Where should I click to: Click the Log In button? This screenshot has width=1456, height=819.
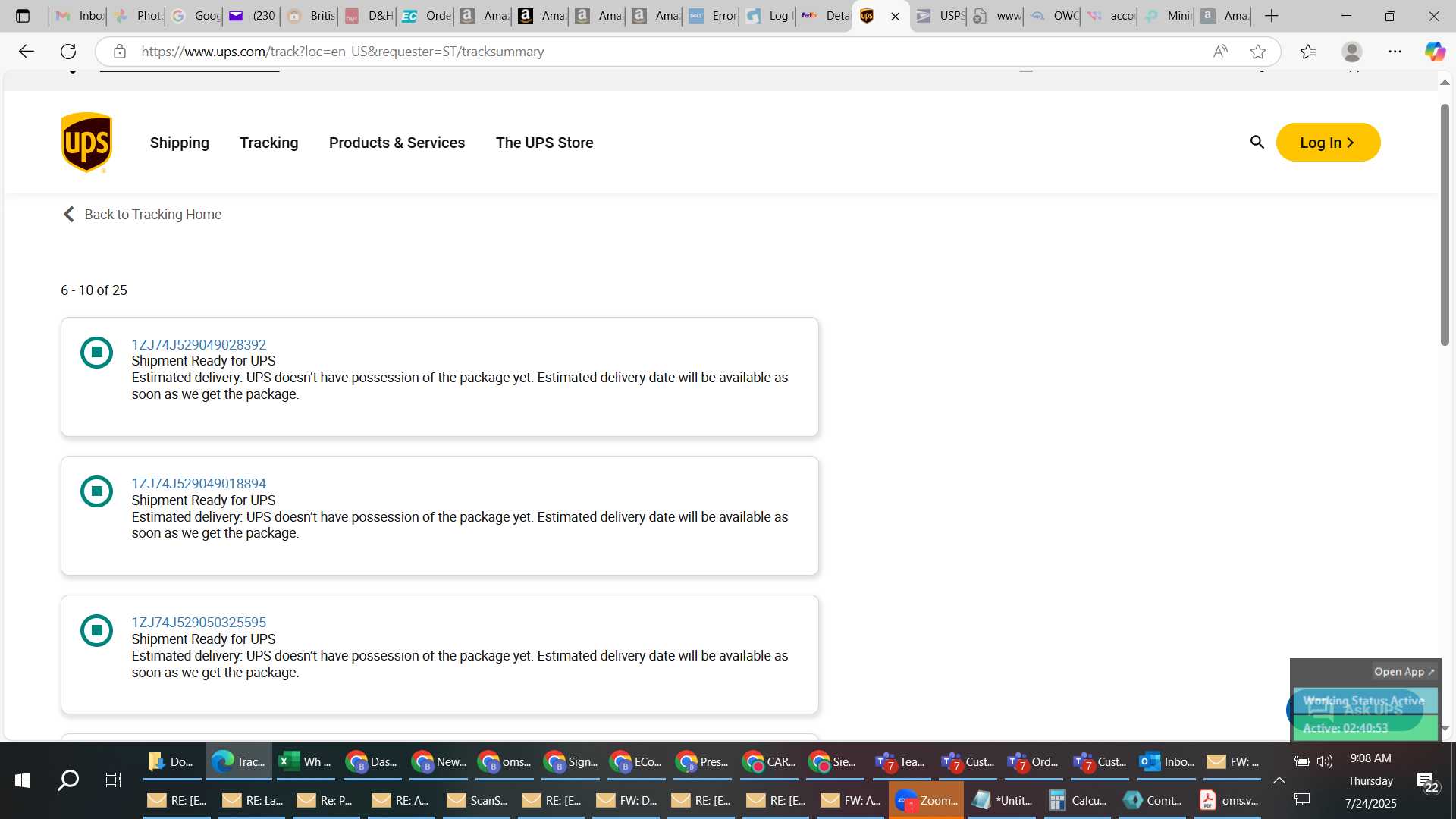(1328, 143)
